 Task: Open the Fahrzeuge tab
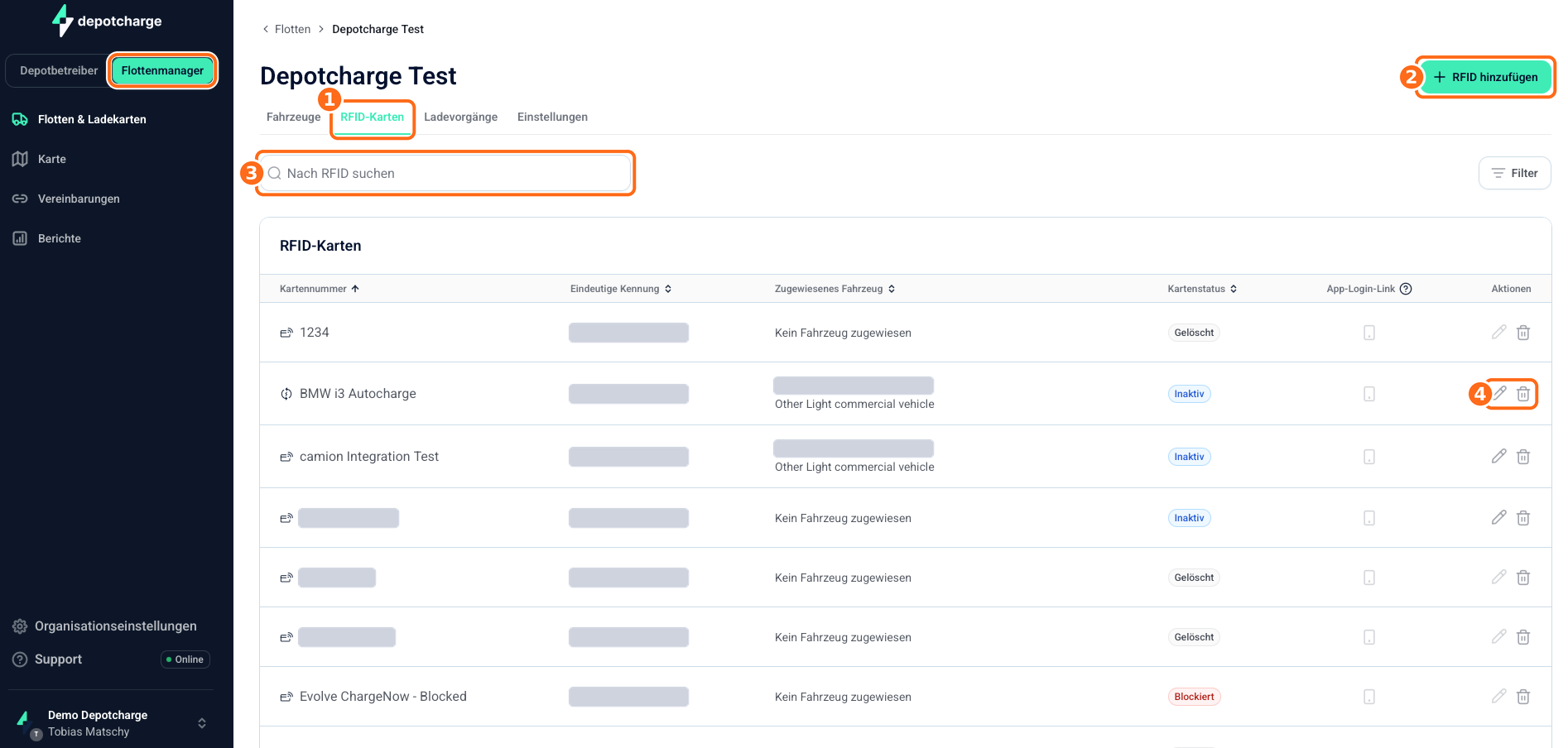point(293,117)
